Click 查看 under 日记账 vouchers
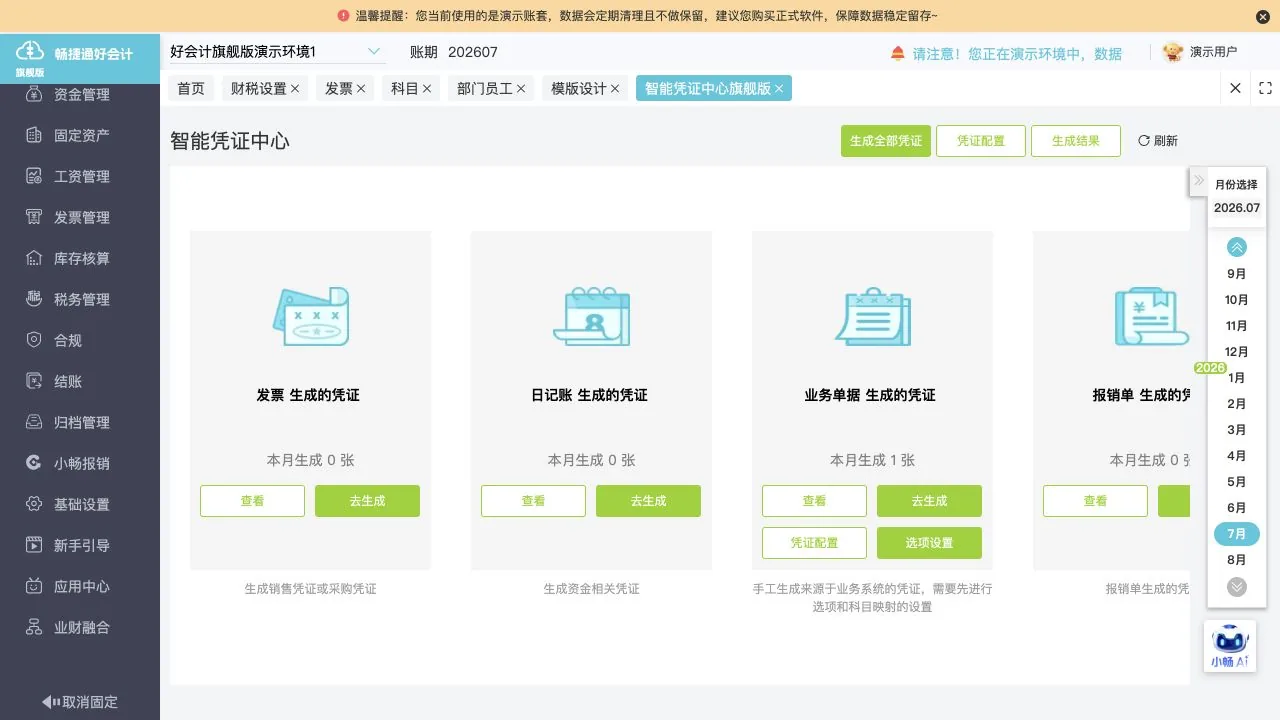This screenshot has width=1280, height=720. point(533,501)
